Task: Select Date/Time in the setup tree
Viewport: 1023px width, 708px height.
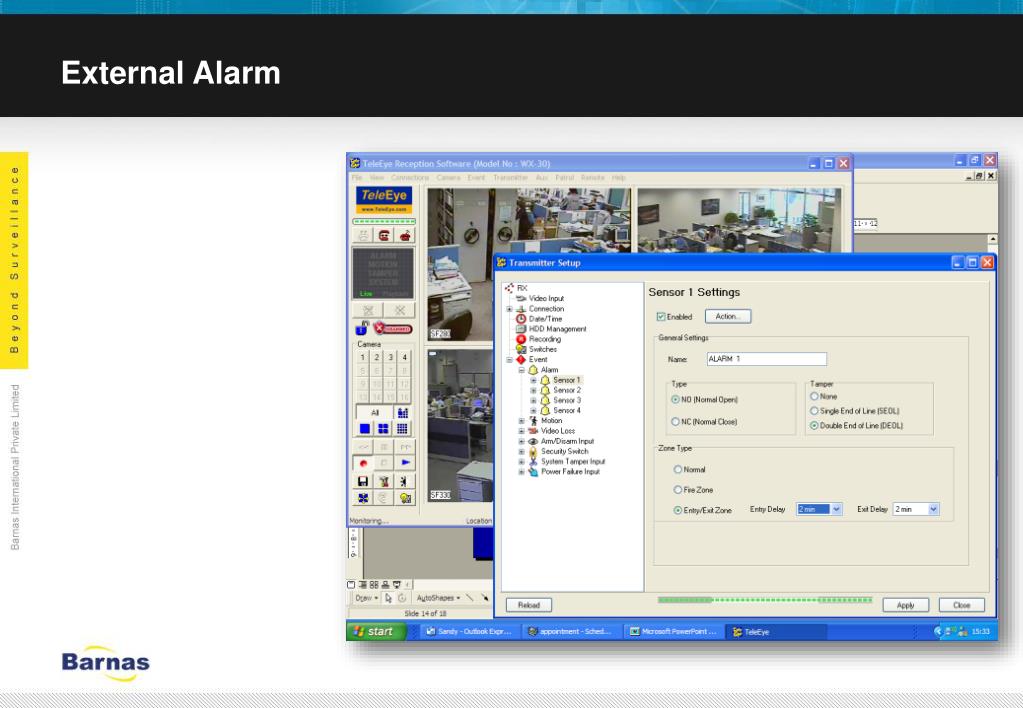Action: tap(545, 319)
